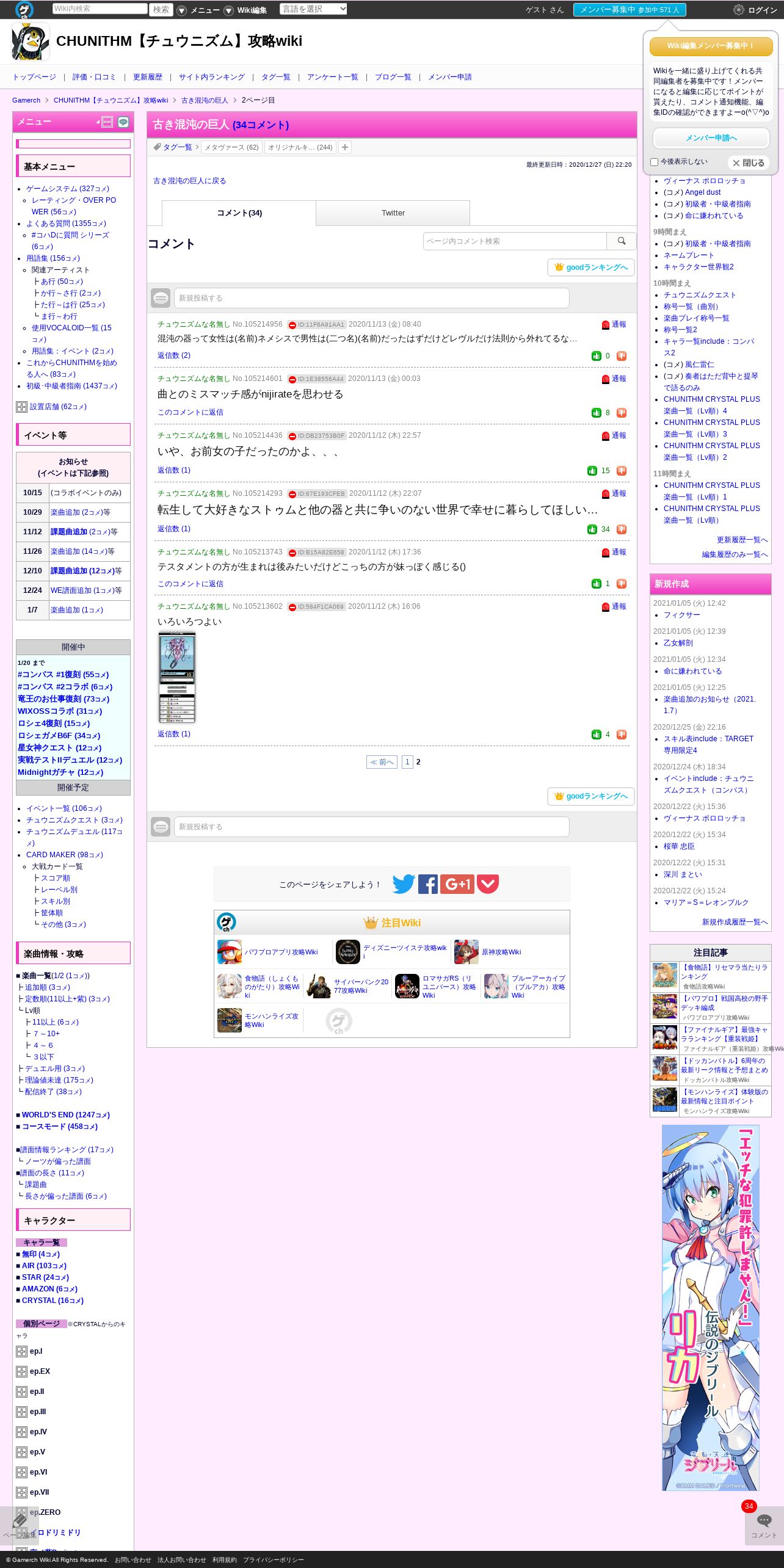The width and height of the screenshot is (784, 1568).
Task: Click 返信数 (2) on first comment
Action: (x=174, y=355)
